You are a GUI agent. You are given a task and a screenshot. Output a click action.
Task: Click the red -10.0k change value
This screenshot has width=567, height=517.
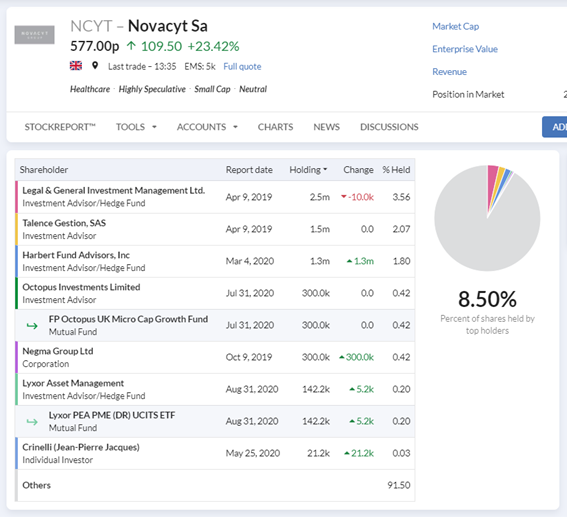(357, 197)
